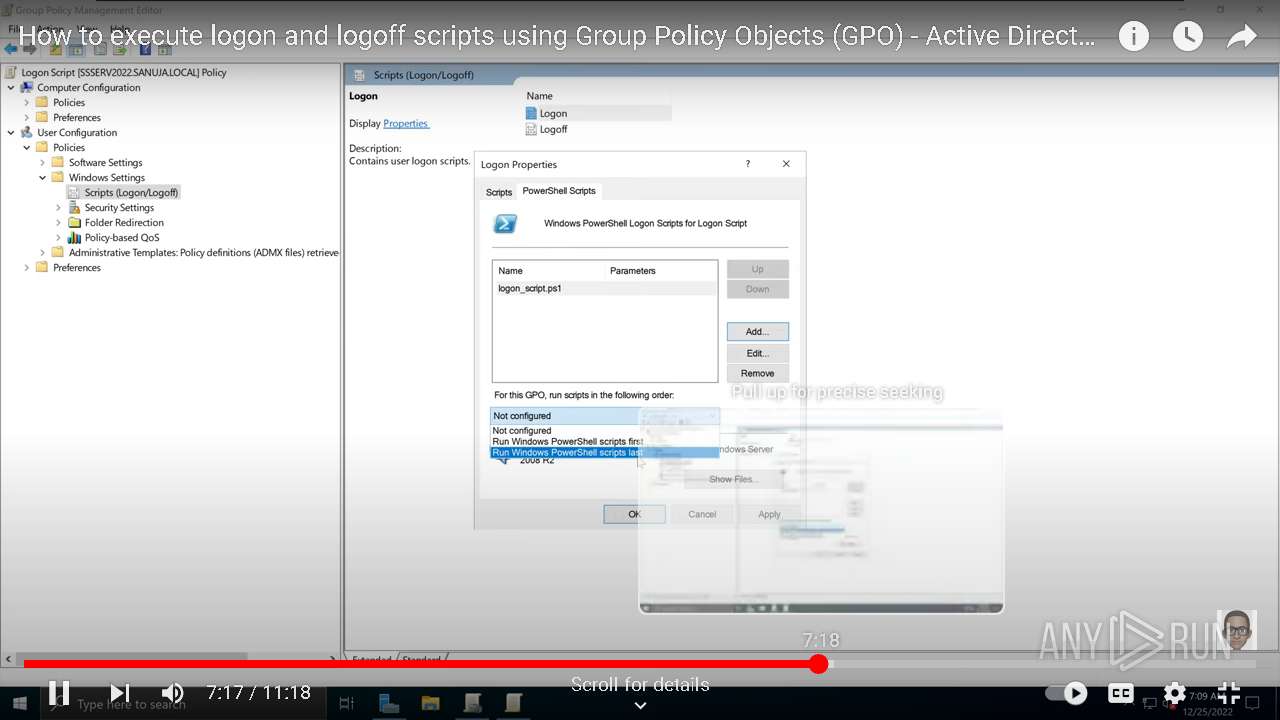The image size is (1280, 720).
Task: Click the Add... button
Action: (758, 331)
